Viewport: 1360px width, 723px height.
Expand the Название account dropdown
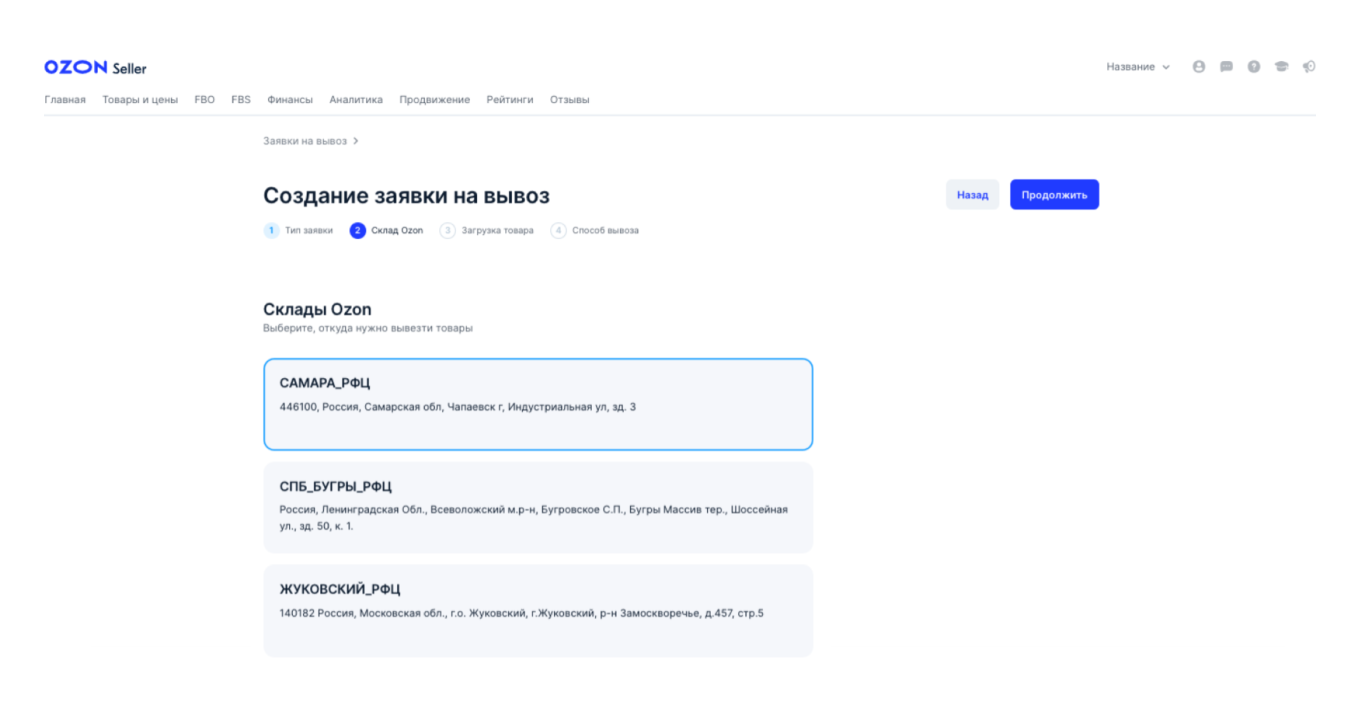click(1138, 67)
